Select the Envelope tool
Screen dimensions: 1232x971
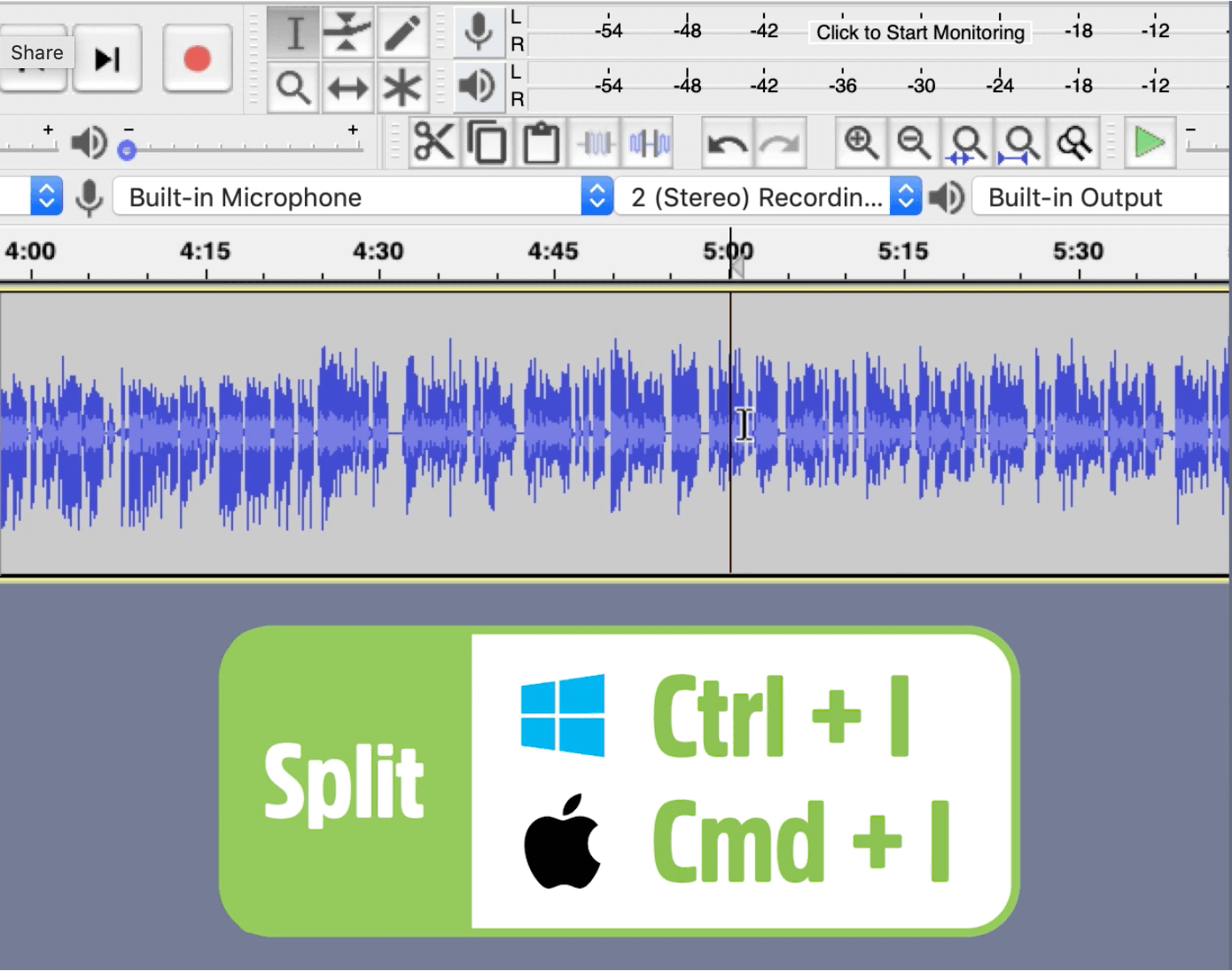[348, 32]
